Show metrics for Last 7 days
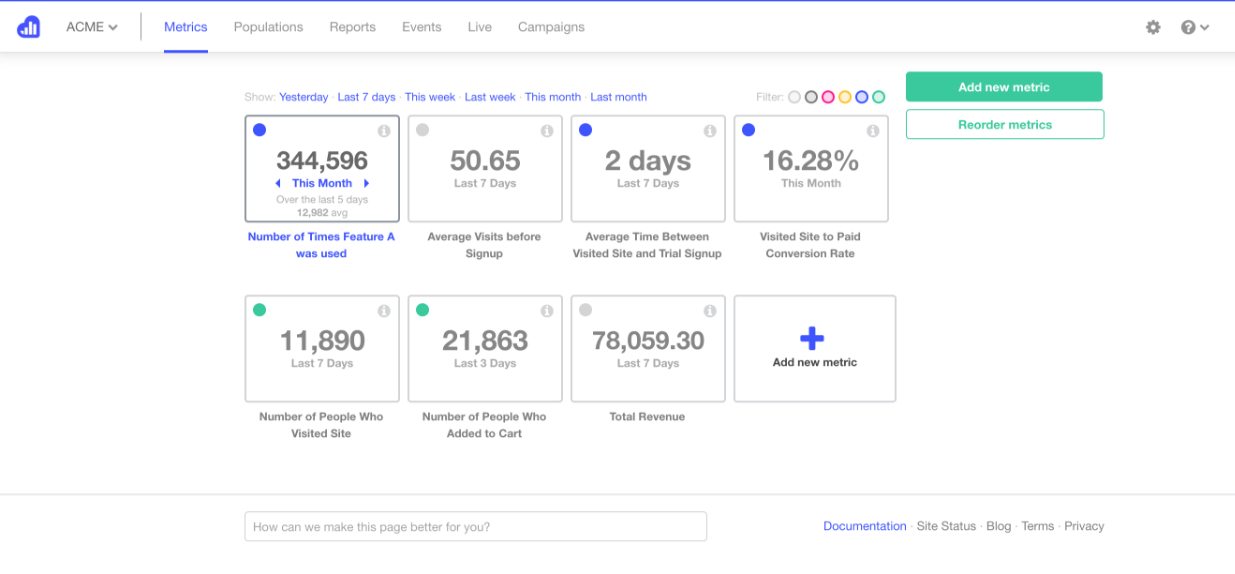The image size is (1235, 574). pyautogui.click(x=366, y=97)
